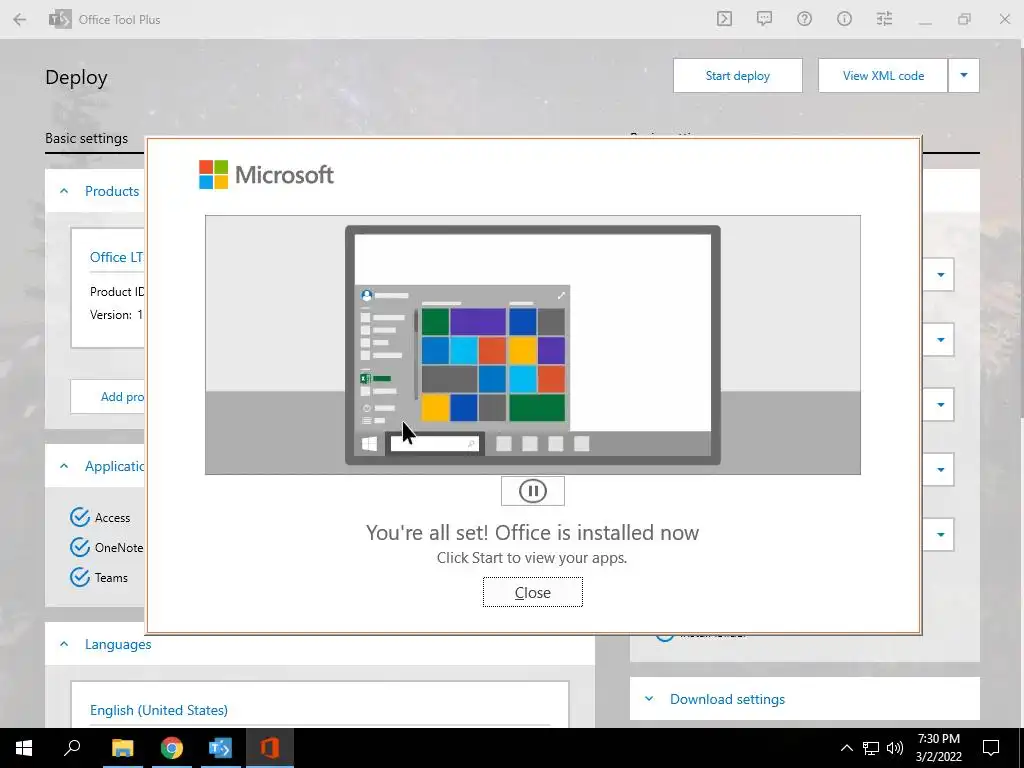This screenshot has height=768, width=1024.
Task: Go back with the back arrow
Action: pos(20,20)
